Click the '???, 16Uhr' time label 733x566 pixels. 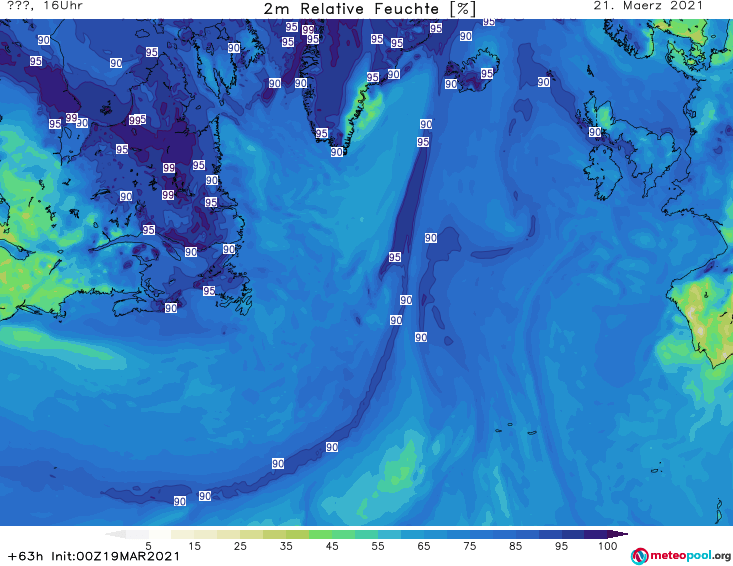click(x=45, y=6)
